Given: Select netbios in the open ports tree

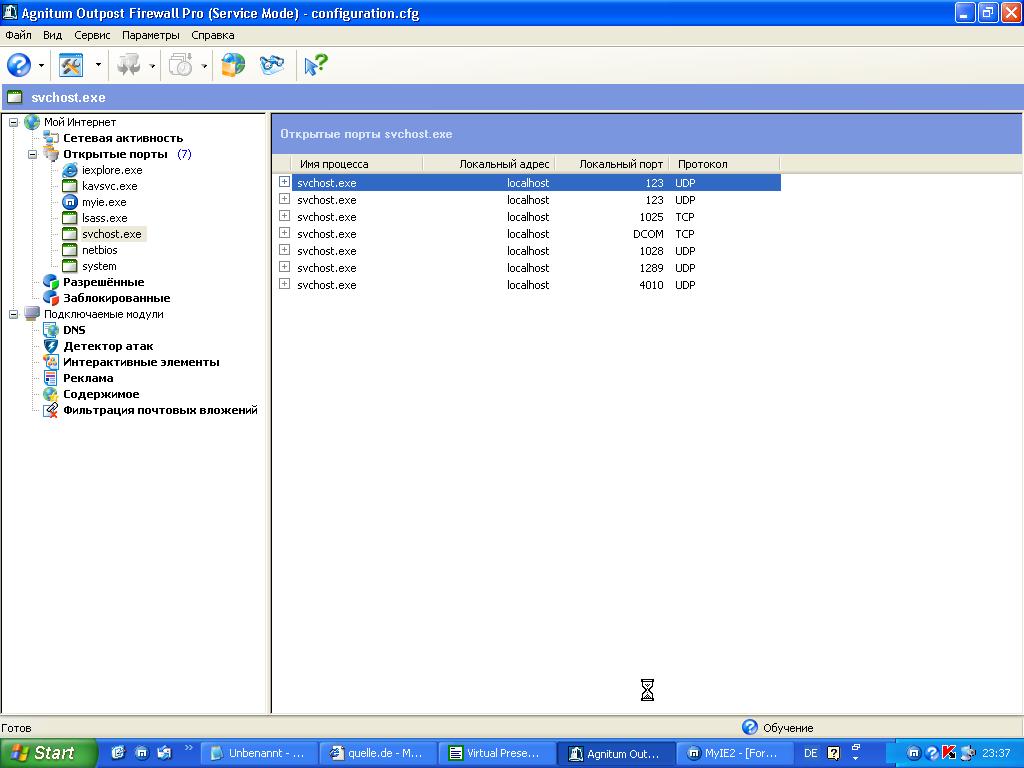Looking at the screenshot, I should coord(99,250).
